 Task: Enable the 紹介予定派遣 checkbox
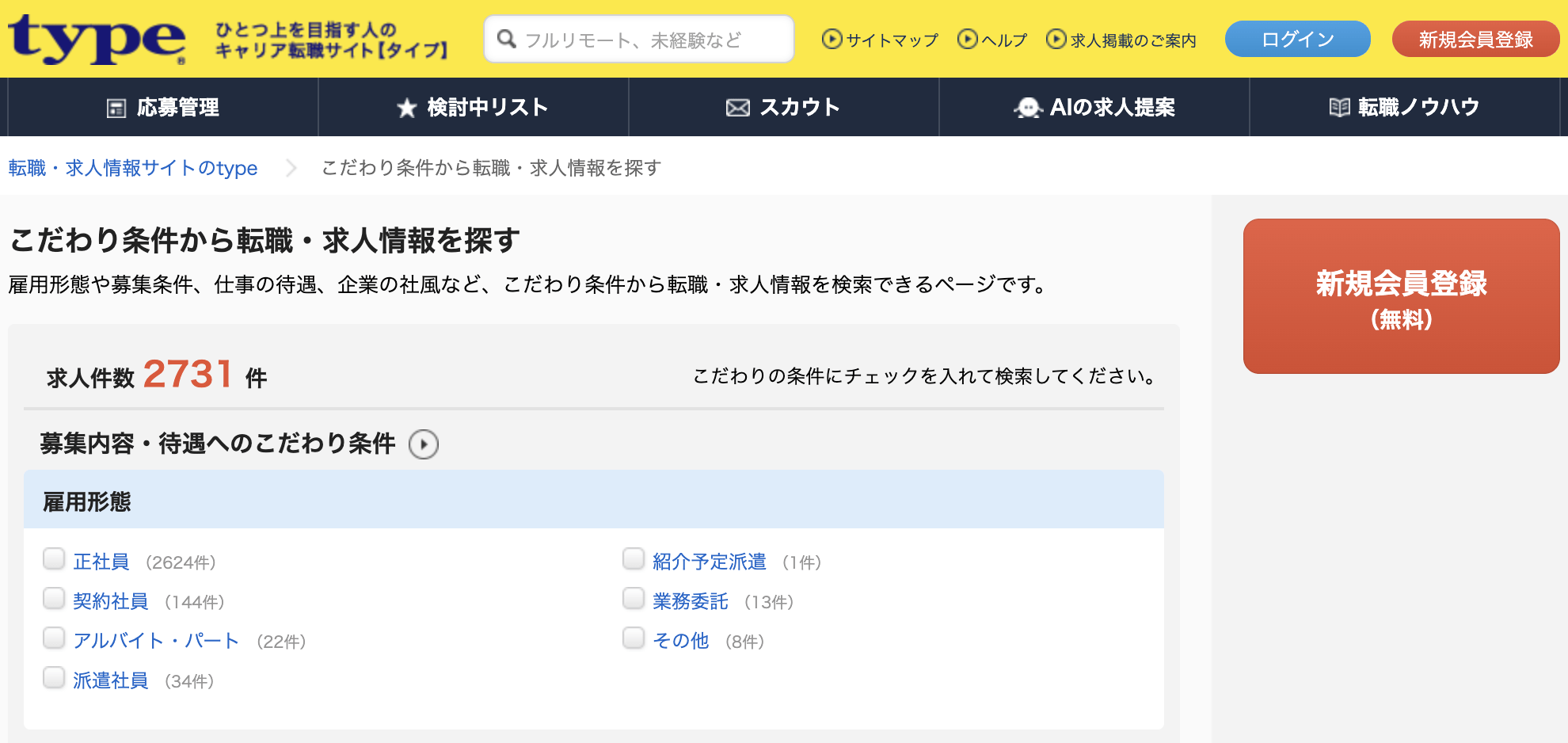[x=634, y=559]
